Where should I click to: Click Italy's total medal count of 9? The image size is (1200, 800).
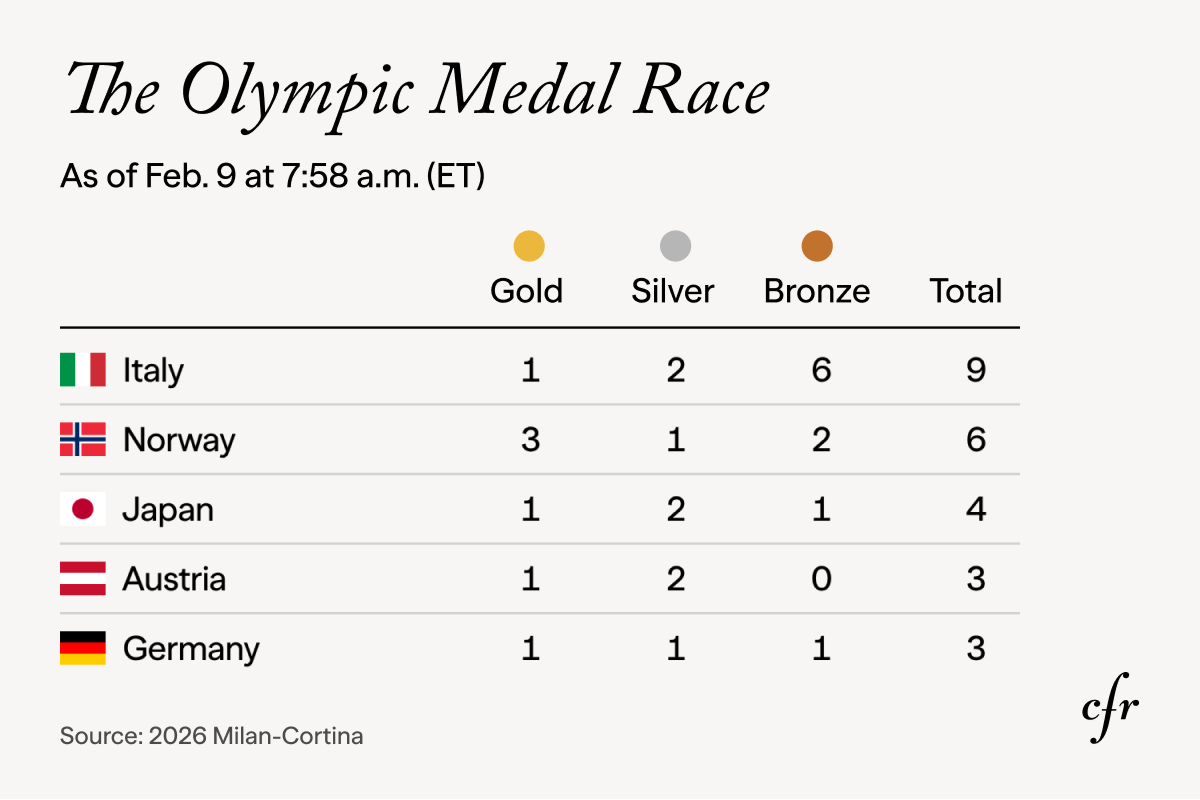(x=976, y=370)
